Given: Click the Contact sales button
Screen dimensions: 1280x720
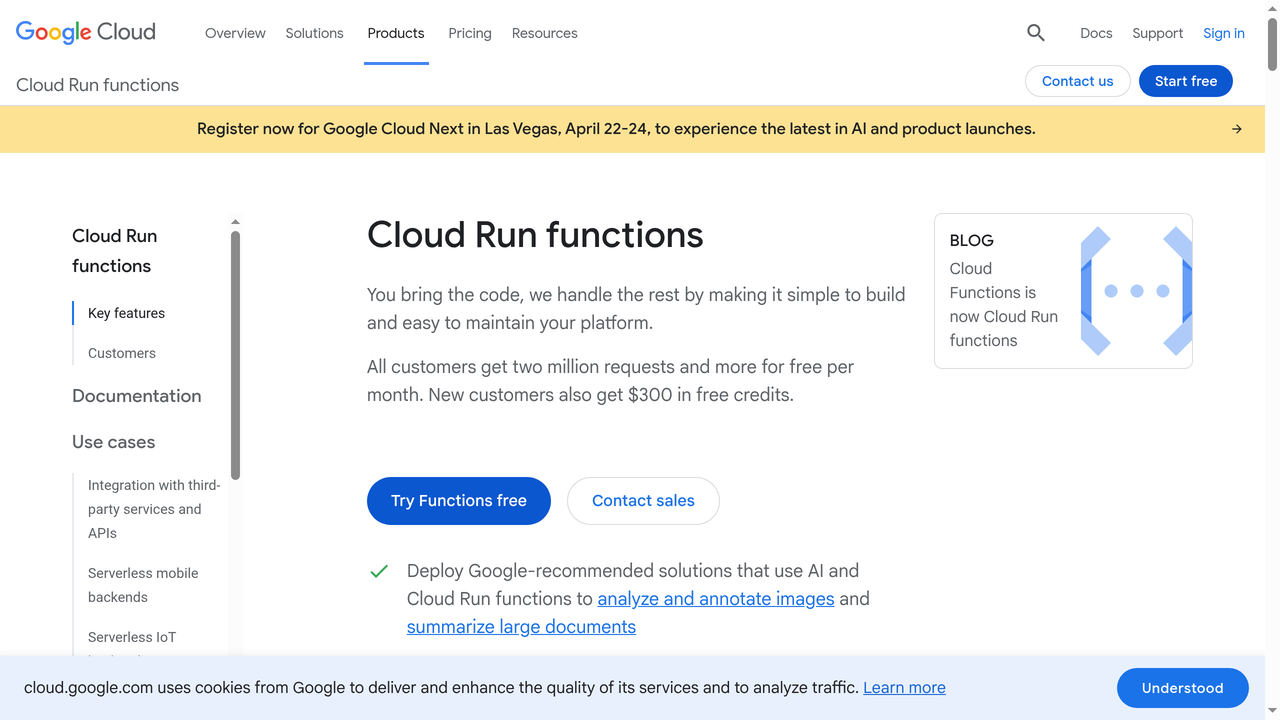Looking at the screenshot, I should 643,500.
